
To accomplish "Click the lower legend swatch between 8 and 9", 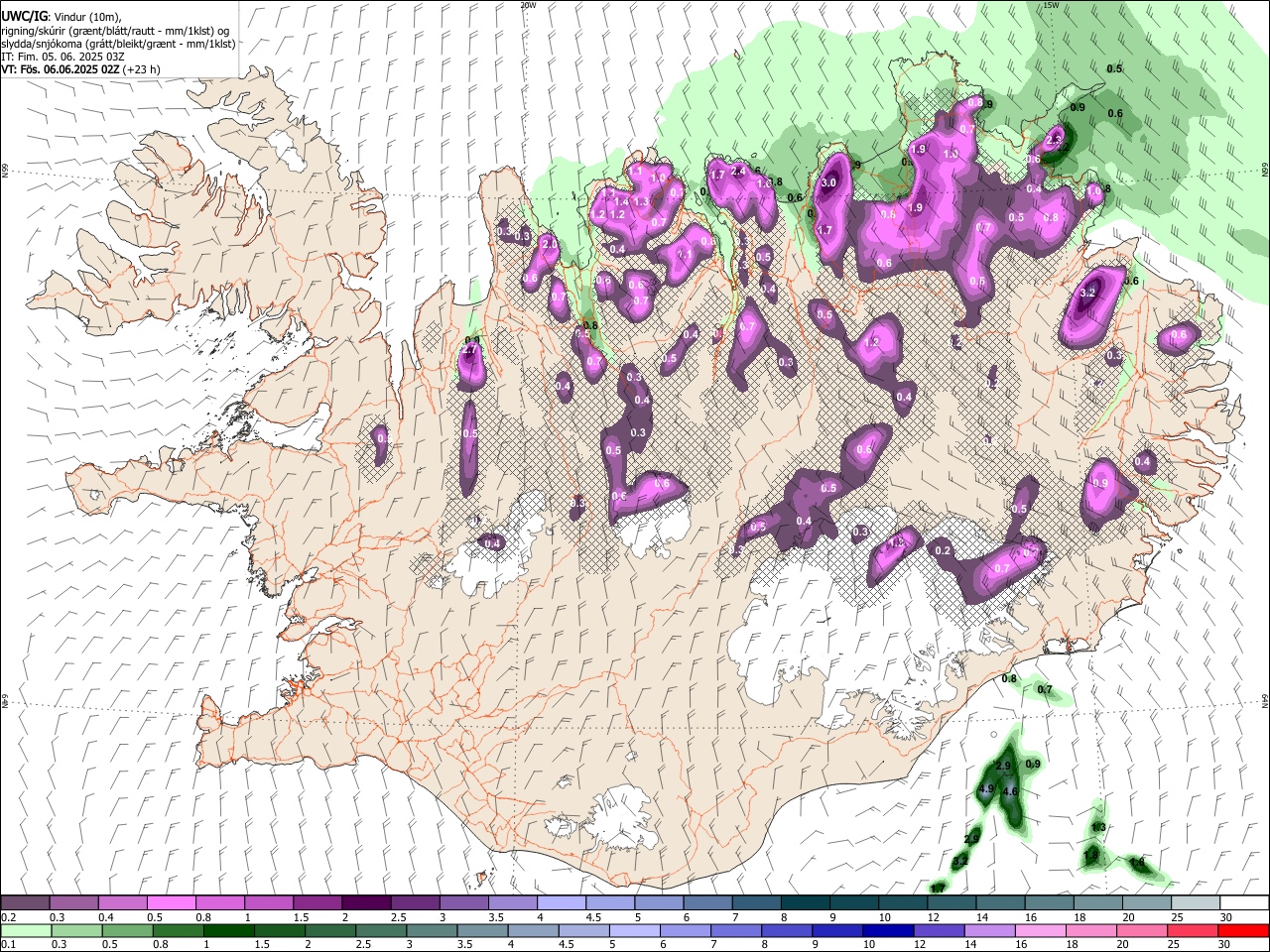I will tap(786, 930).
